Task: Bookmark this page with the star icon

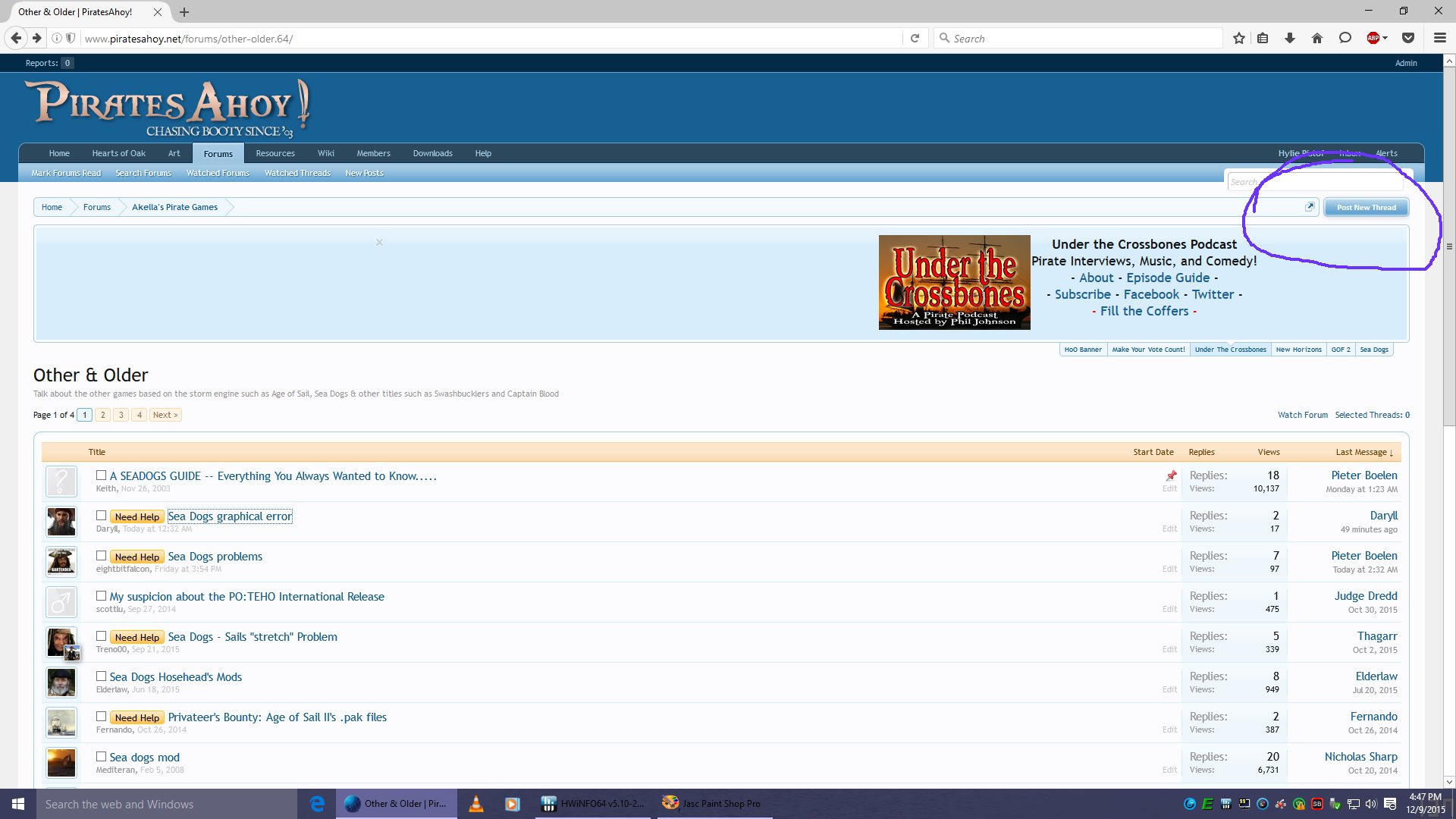Action: tap(1239, 38)
